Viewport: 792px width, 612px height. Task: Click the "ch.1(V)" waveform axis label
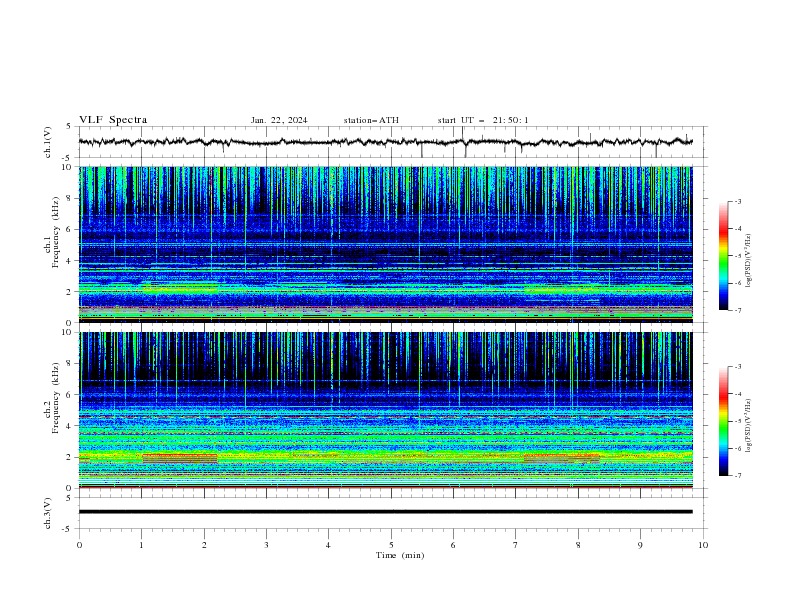48,142
